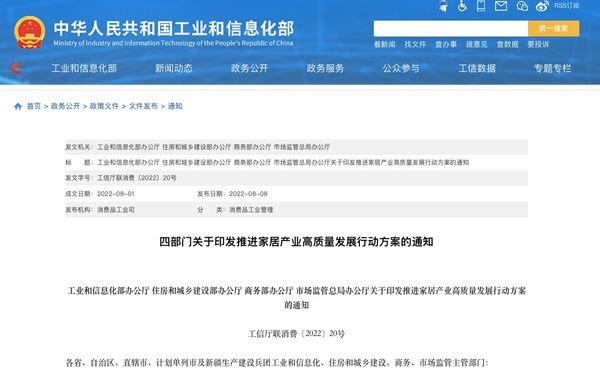Click the 成文日期 2022-08-01 value
600x373 pixels.
116,194
